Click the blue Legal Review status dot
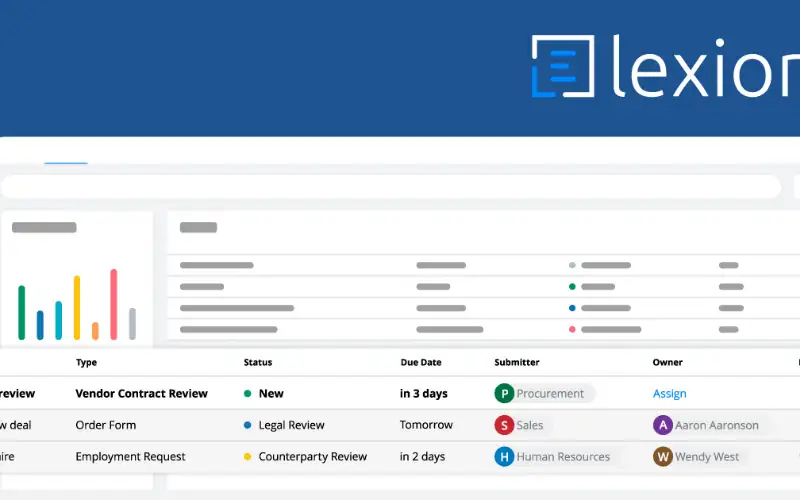The image size is (800, 500). point(247,425)
